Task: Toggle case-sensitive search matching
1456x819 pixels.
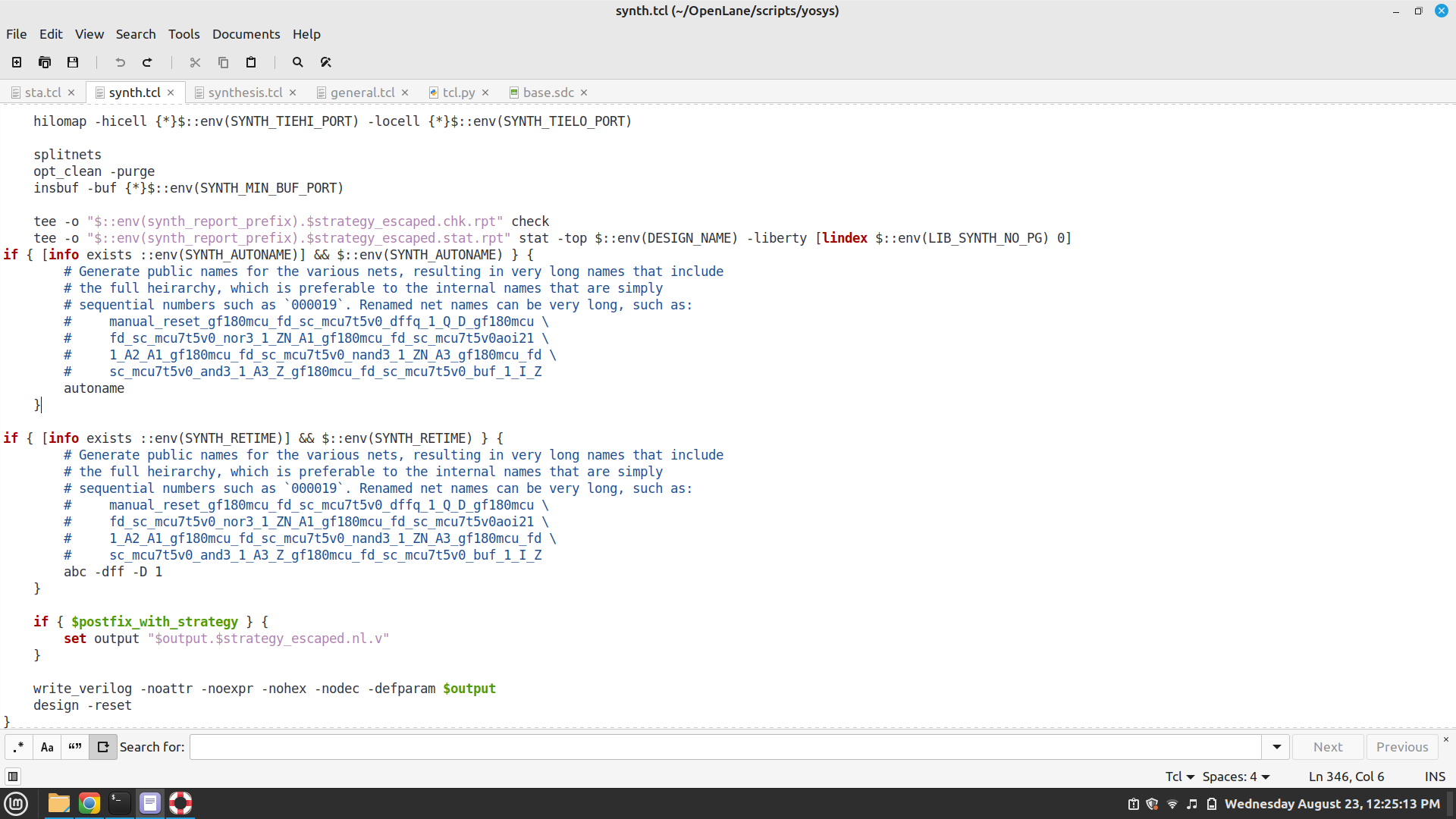Action: 46,747
